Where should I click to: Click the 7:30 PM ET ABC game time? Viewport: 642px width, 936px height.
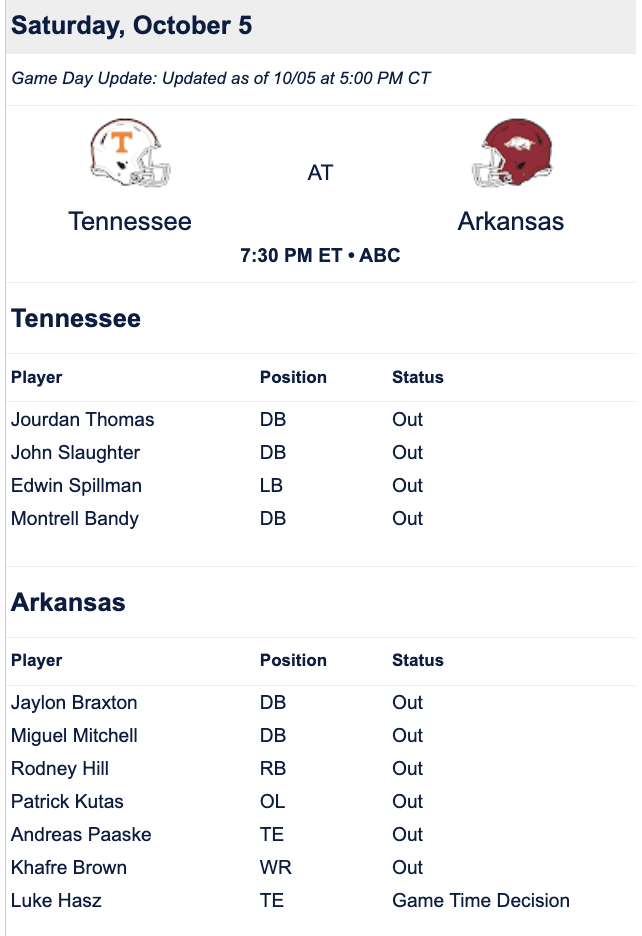pyautogui.click(x=320, y=255)
